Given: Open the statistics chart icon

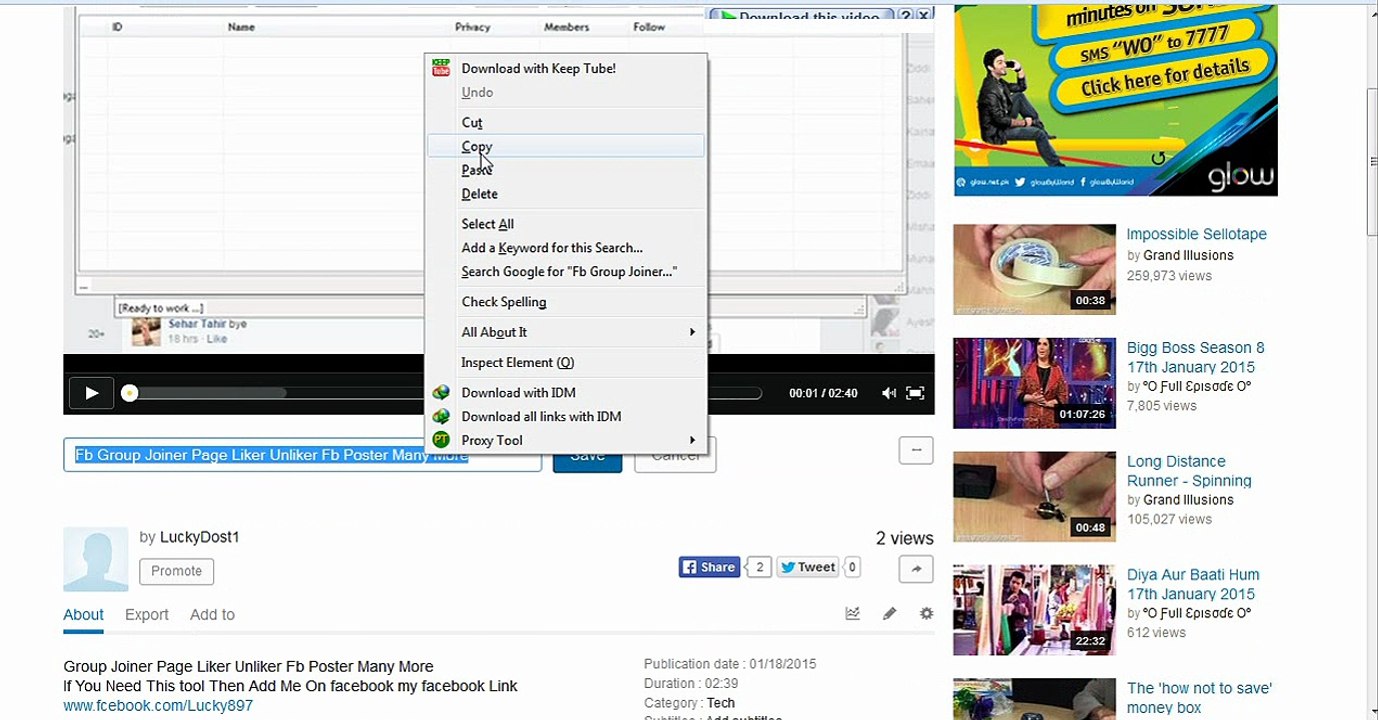Looking at the screenshot, I should click(852, 614).
